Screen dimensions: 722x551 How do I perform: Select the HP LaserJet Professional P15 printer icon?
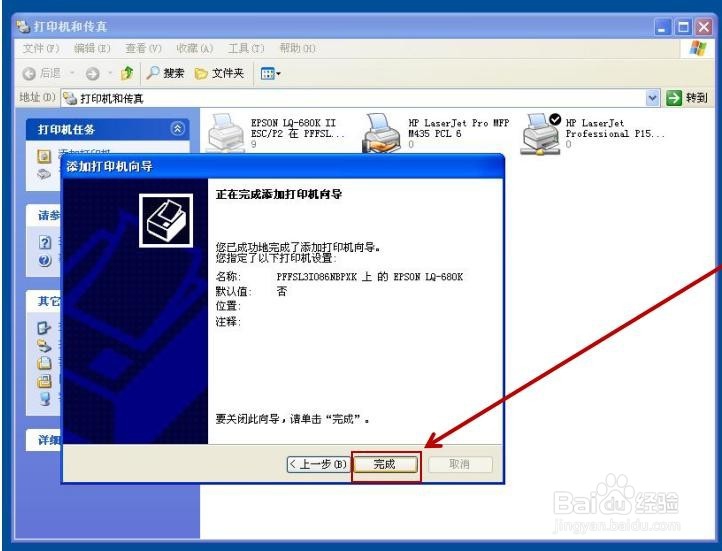[x=541, y=133]
